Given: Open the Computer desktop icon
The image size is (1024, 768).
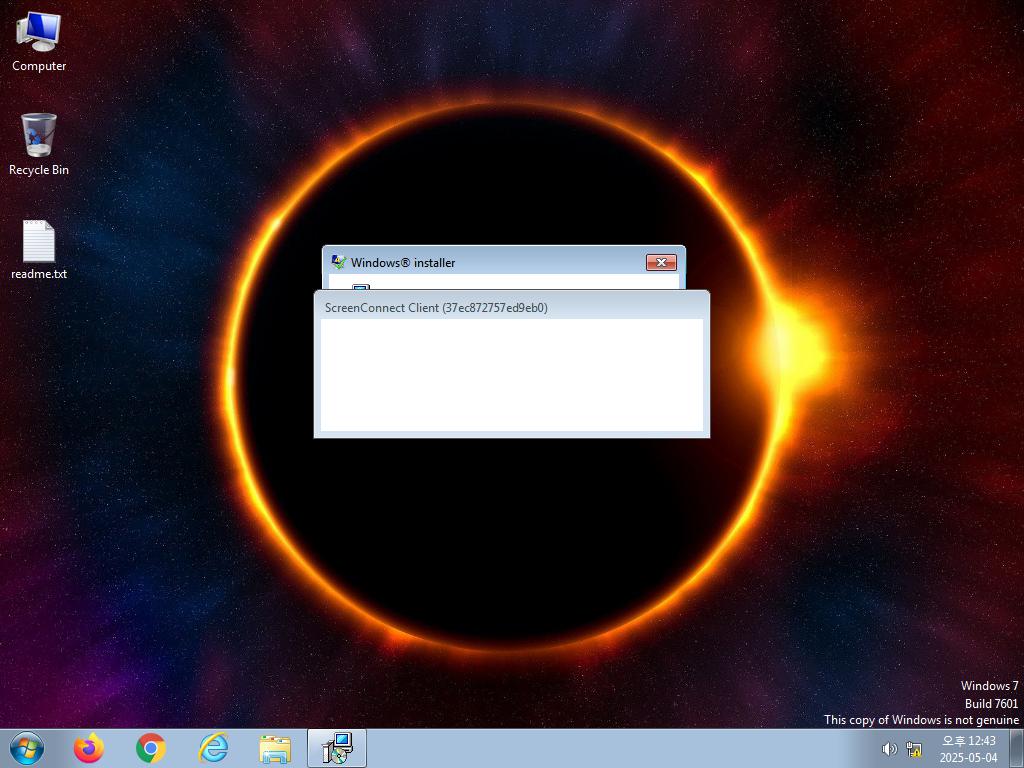Looking at the screenshot, I should point(39,42).
